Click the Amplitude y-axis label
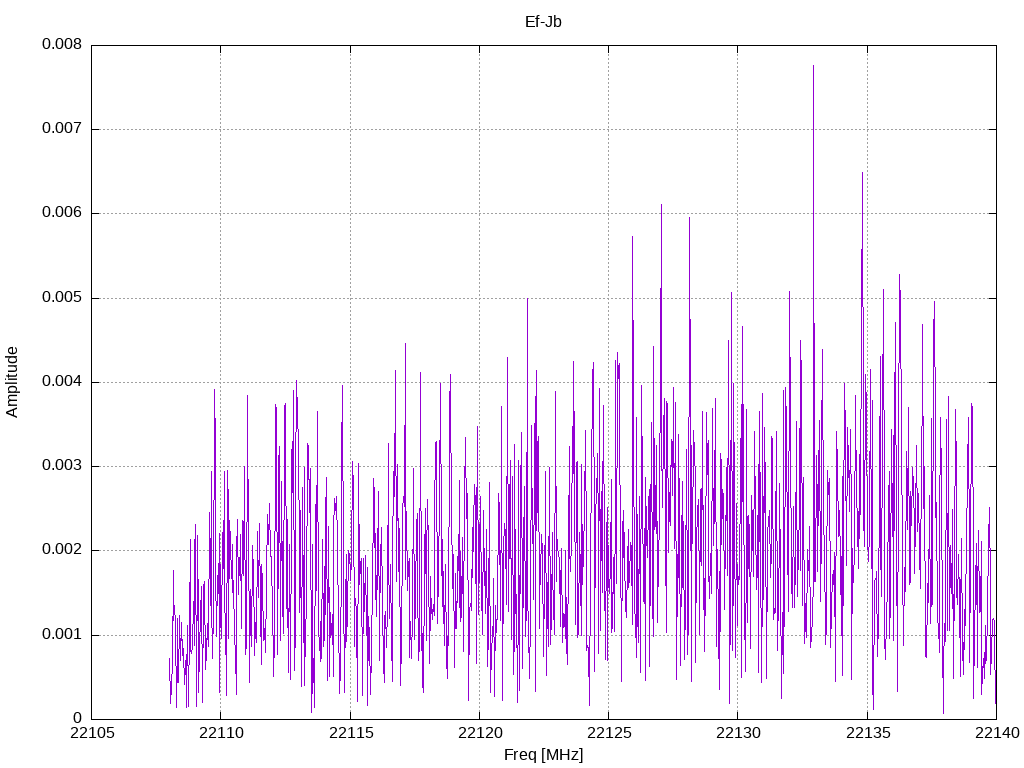 tap(12, 382)
